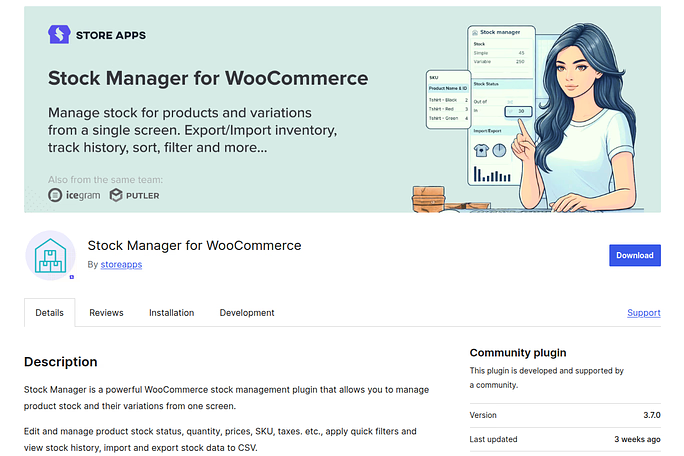The height and width of the screenshot is (456, 684).
Task: Click the pie chart icon in banner illustration
Action: pos(499,151)
